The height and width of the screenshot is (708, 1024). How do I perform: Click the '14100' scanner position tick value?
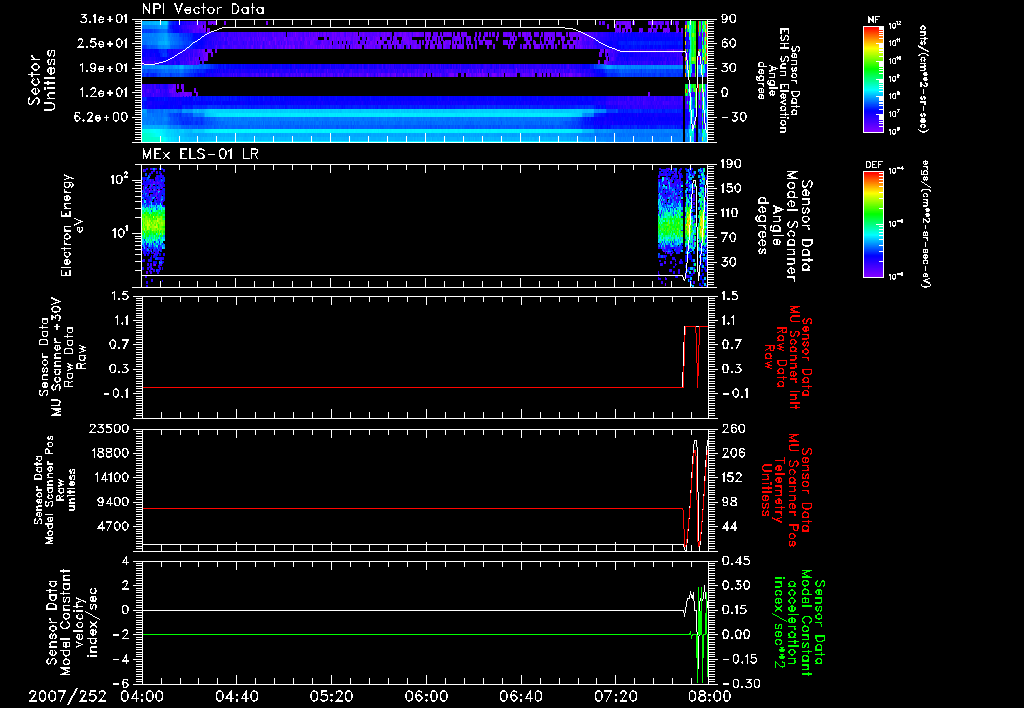click(x=109, y=477)
